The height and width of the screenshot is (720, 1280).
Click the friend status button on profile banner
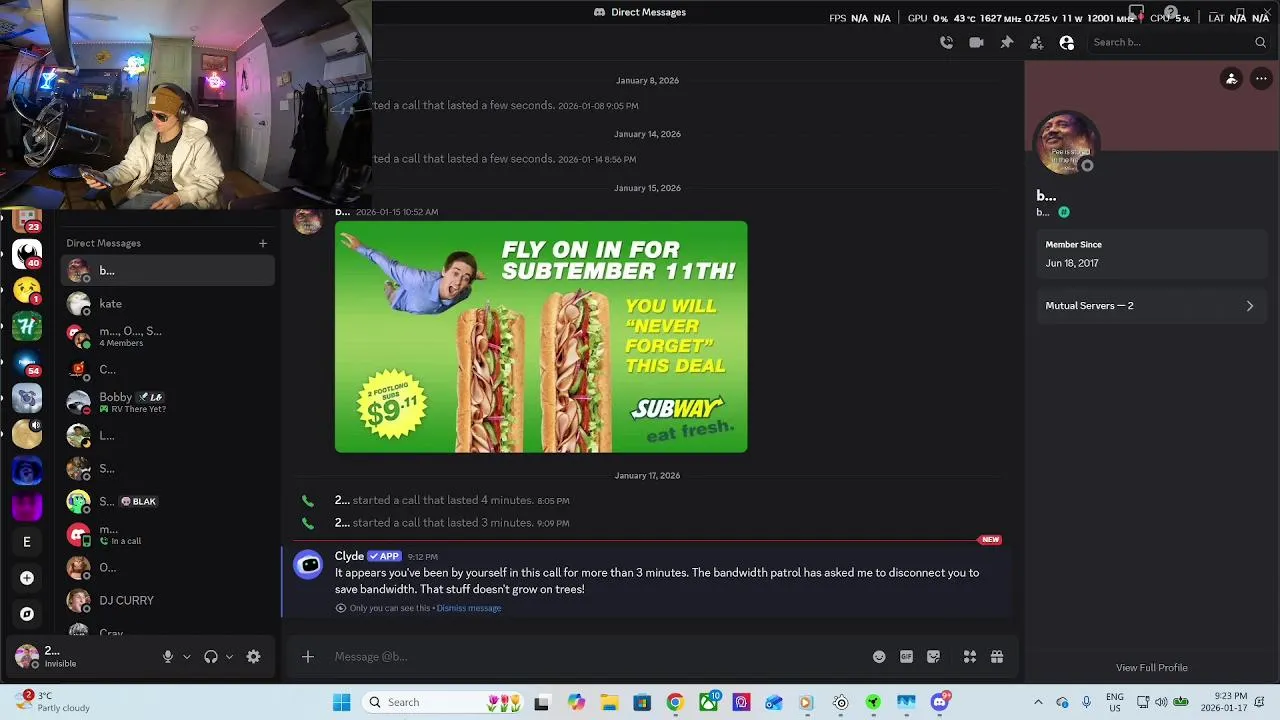point(1231,79)
